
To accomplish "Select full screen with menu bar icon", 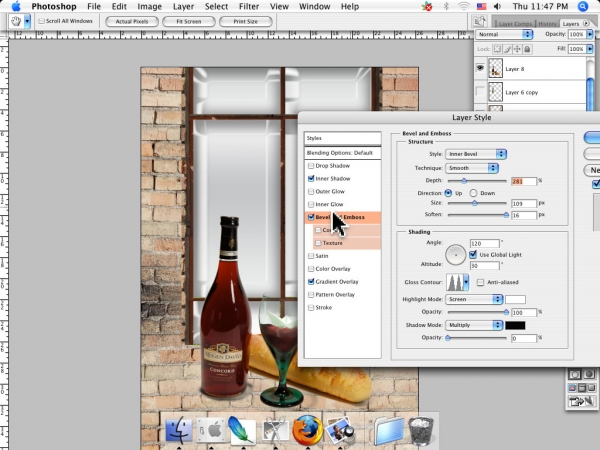I will coord(582,388).
